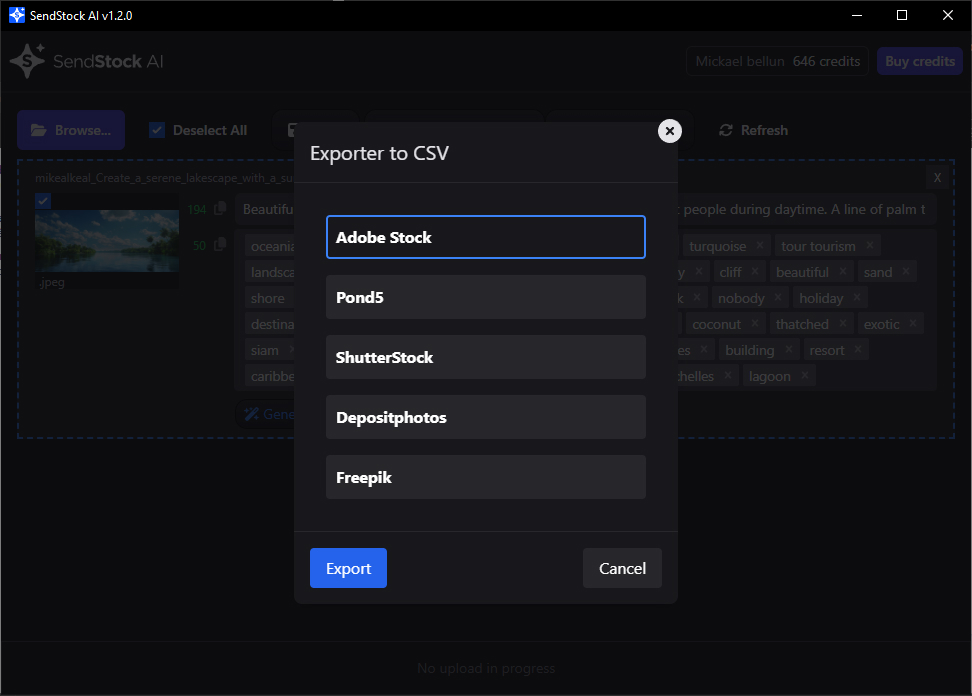Click Buy credits button

coord(920,61)
